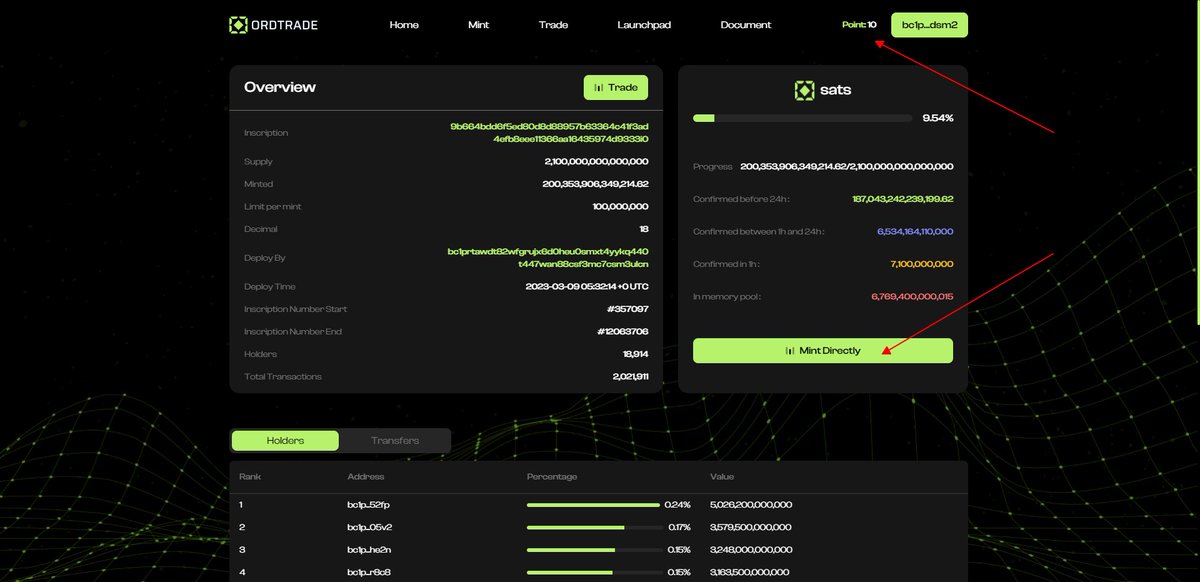
Task: Open the Document menu item
Action: [x=746, y=25]
